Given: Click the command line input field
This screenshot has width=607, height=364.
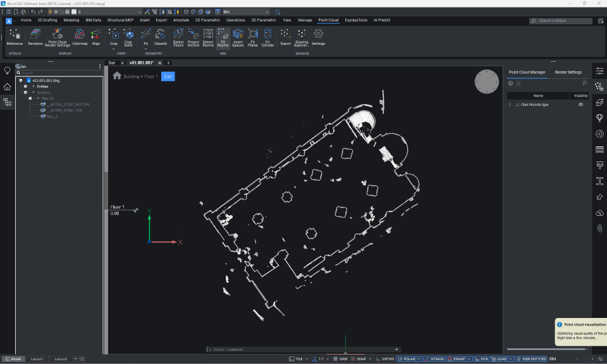Looking at the screenshot, I should 304,349.
